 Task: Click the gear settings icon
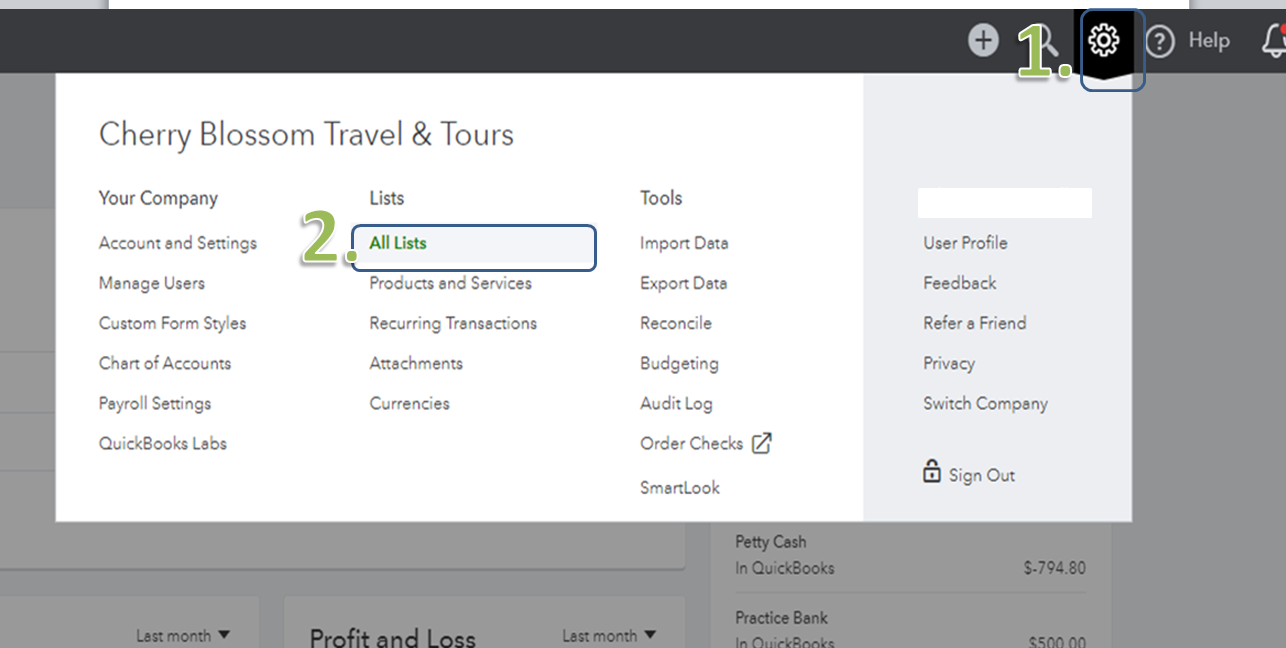pyautogui.click(x=1104, y=41)
